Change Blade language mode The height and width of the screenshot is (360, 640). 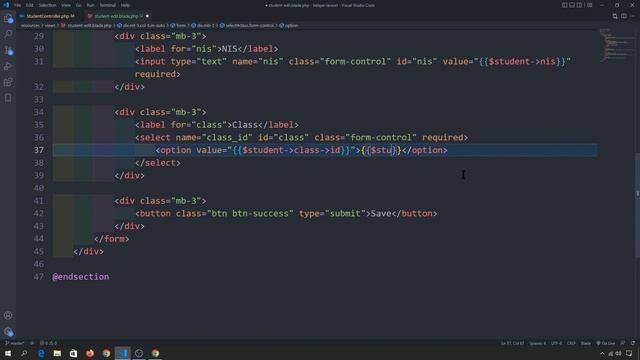pos(586,343)
